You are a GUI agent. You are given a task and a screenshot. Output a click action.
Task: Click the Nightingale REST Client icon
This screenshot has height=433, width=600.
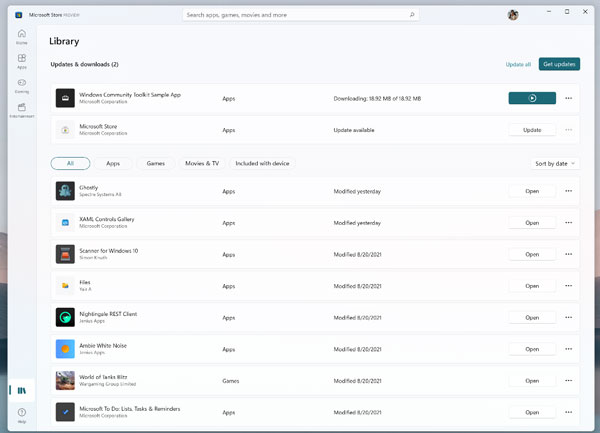pos(65,317)
